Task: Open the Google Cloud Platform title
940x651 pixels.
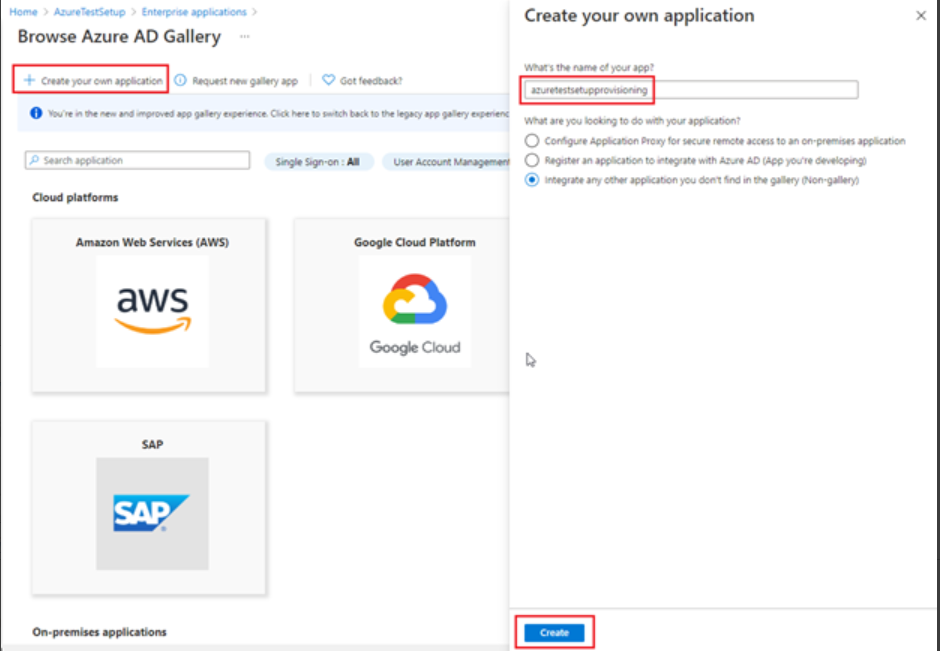Action: click(x=415, y=242)
